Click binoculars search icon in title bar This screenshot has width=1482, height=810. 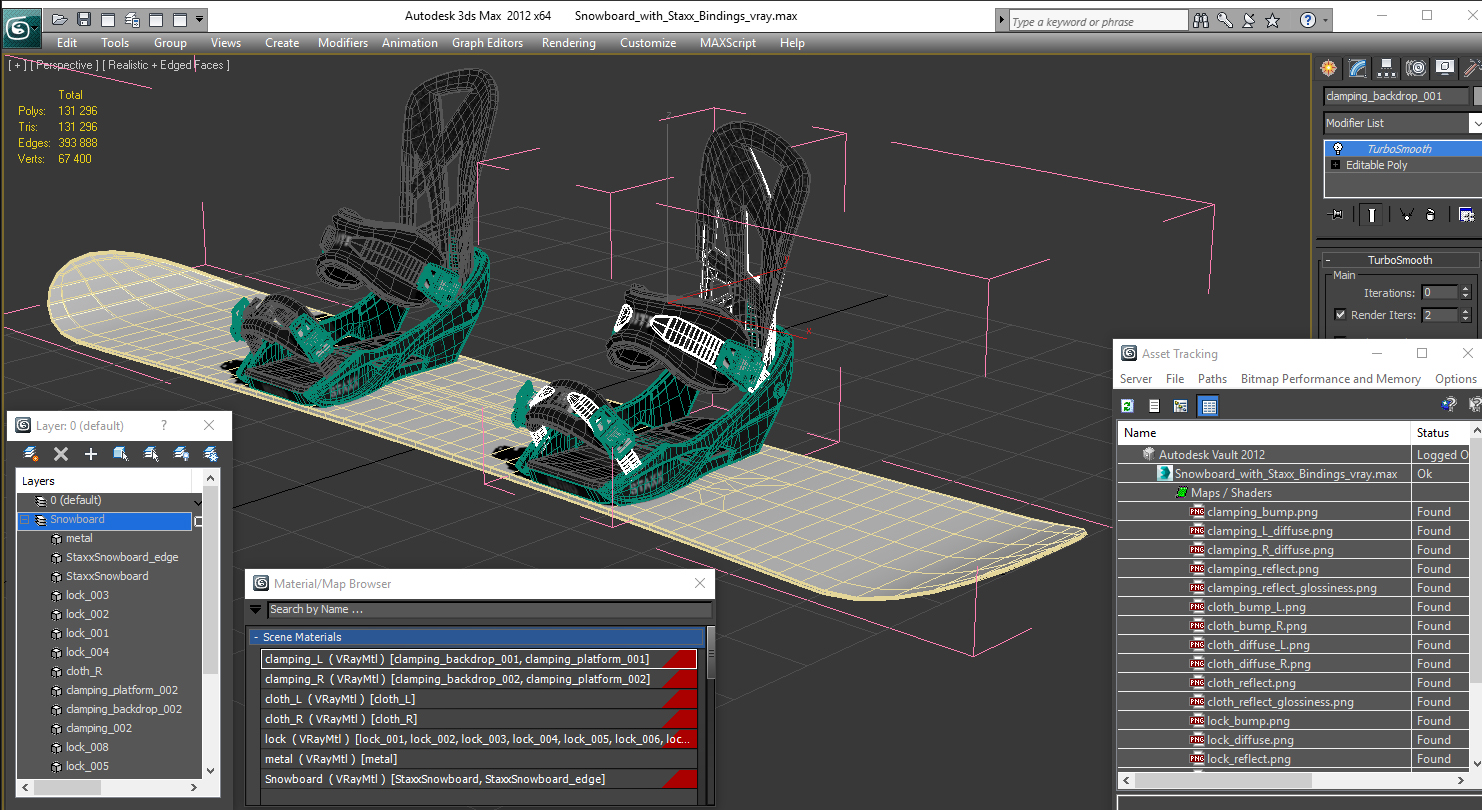1201,20
